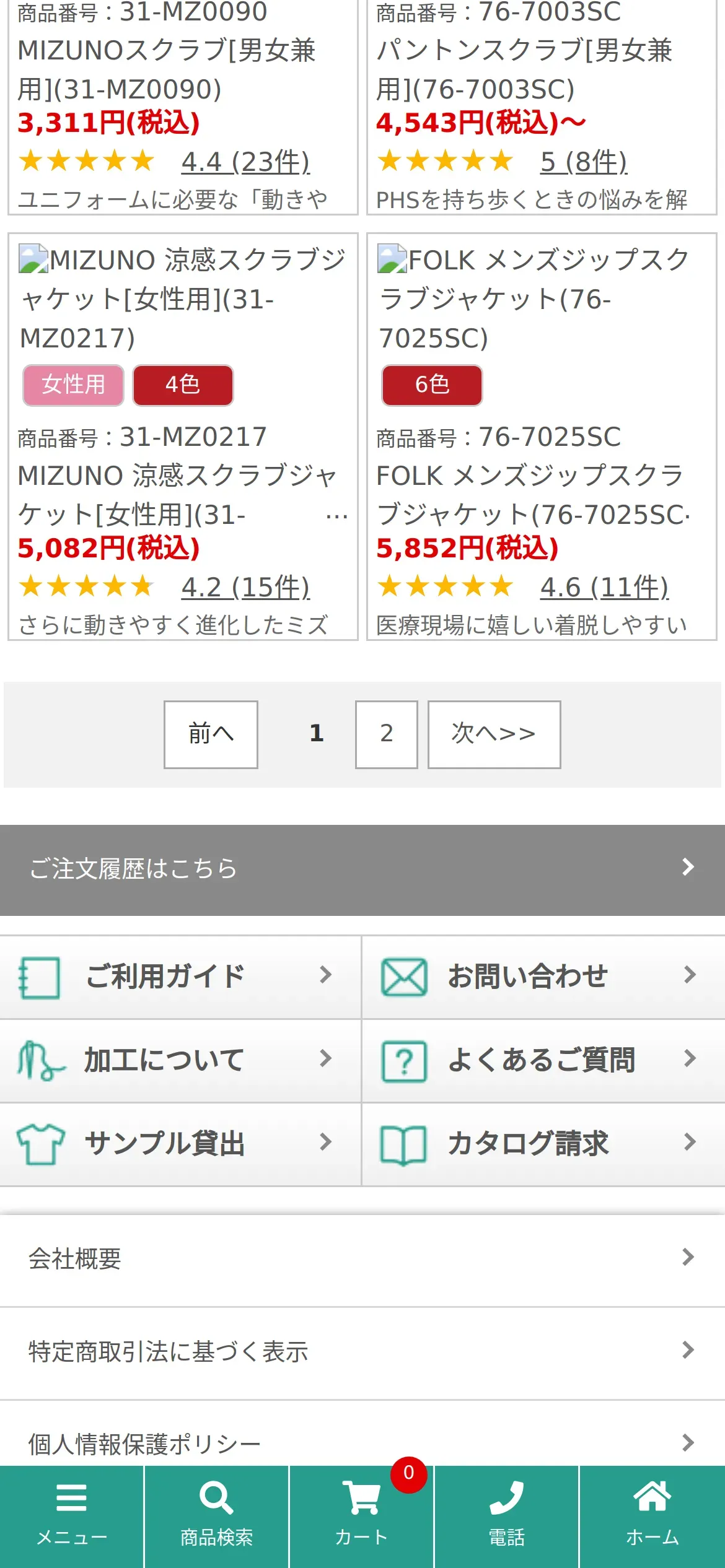Select the よくあるご質問 menu label
The width and height of the screenshot is (725, 1568).
pyautogui.click(x=542, y=1060)
